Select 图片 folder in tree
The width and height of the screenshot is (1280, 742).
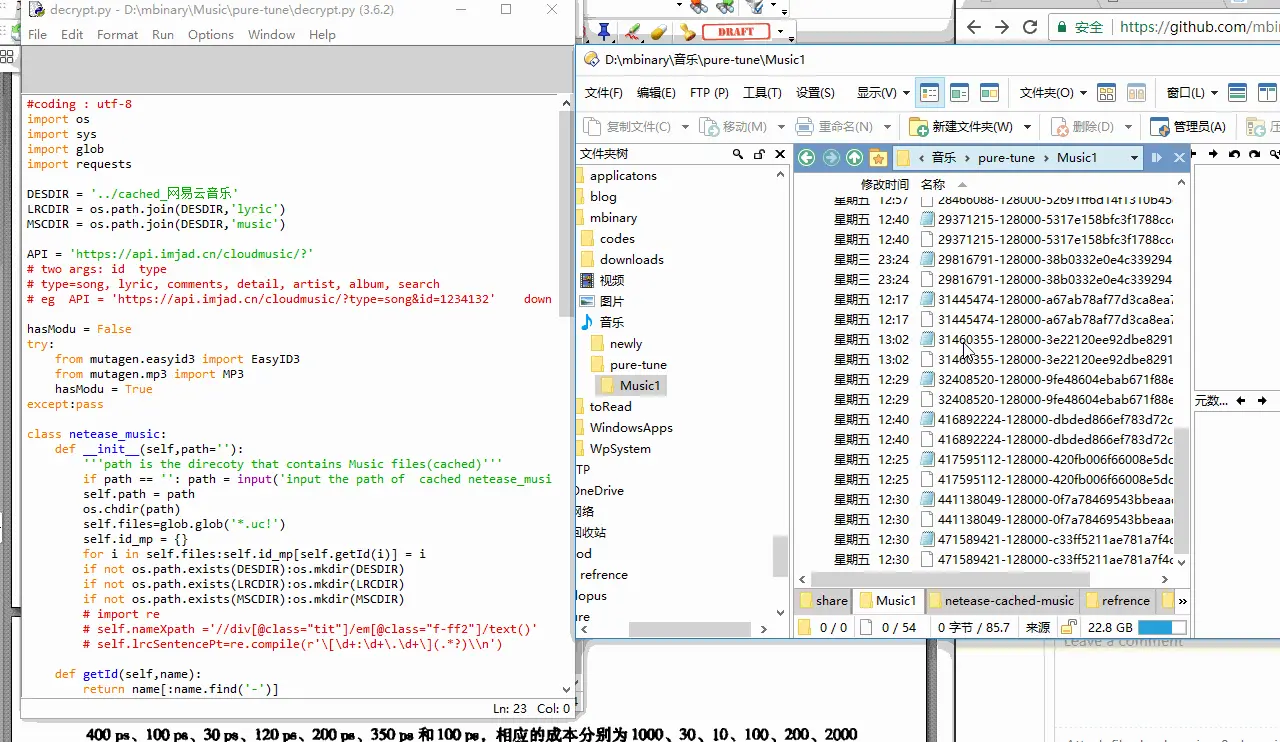click(x=612, y=301)
